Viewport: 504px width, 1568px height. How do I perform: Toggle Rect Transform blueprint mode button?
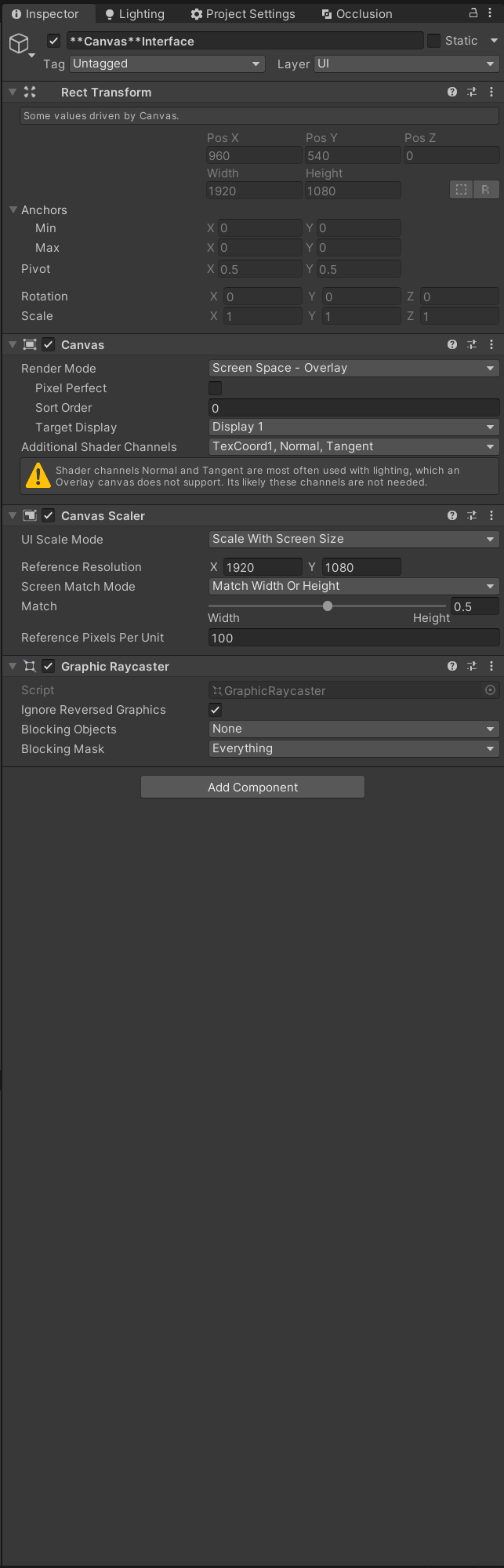point(461,190)
